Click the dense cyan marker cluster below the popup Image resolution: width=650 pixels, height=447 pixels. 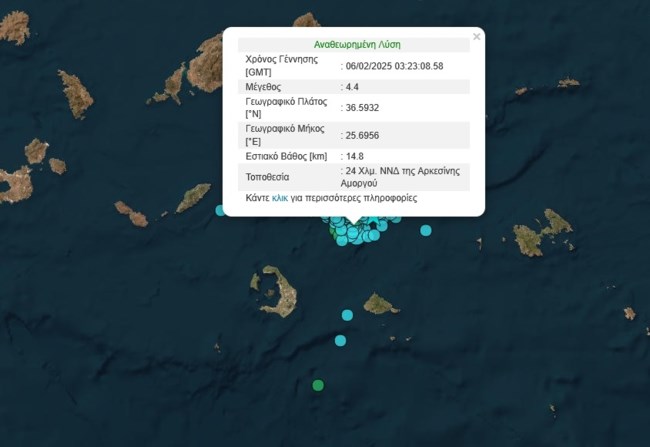[x=357, y=232]
